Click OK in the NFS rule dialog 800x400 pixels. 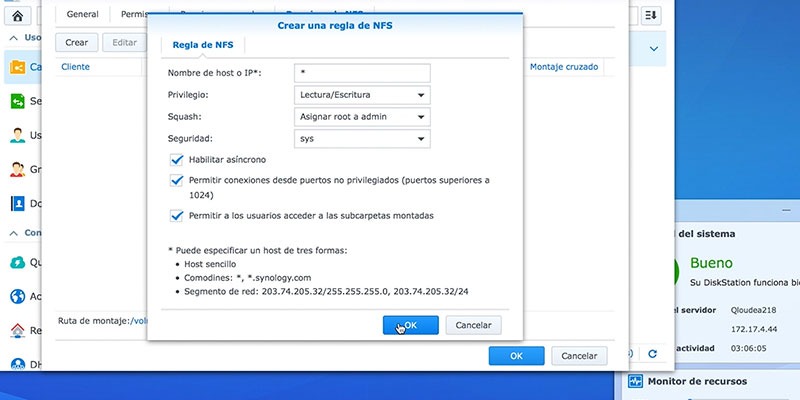pos(411,325)
